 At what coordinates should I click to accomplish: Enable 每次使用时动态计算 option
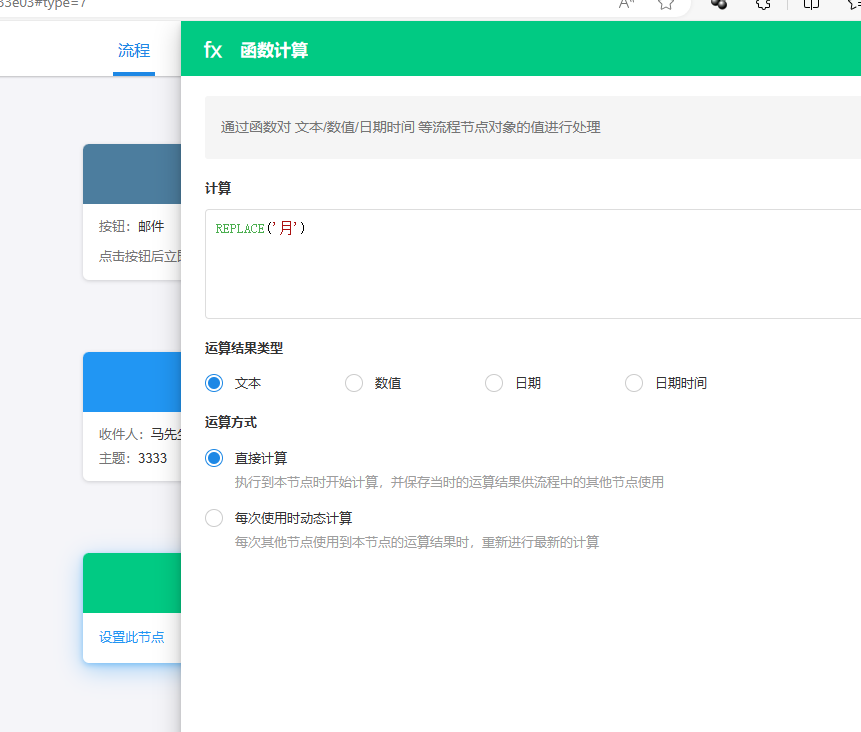(214, 518)
